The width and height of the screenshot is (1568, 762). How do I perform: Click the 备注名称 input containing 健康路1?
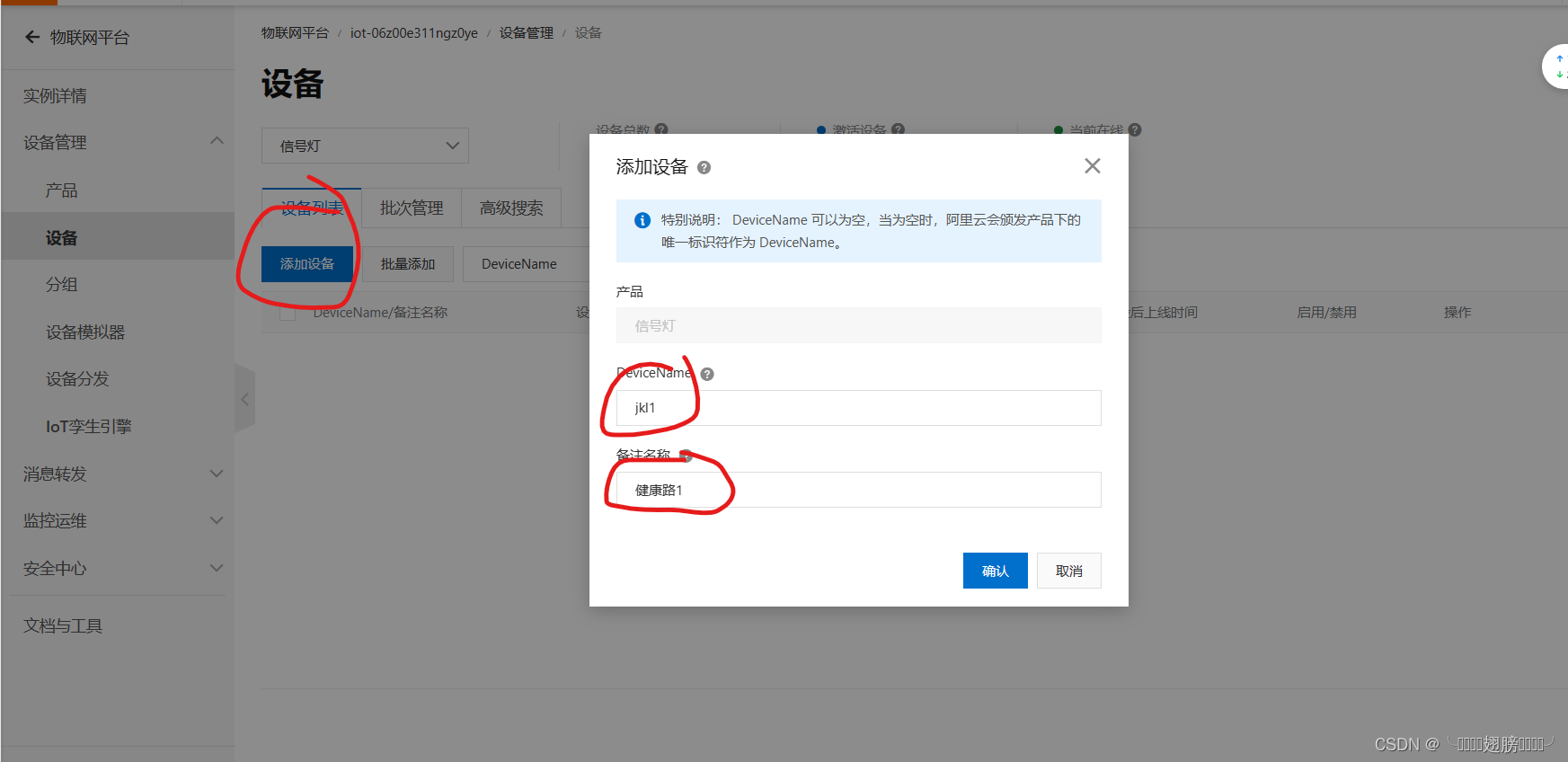859,490
